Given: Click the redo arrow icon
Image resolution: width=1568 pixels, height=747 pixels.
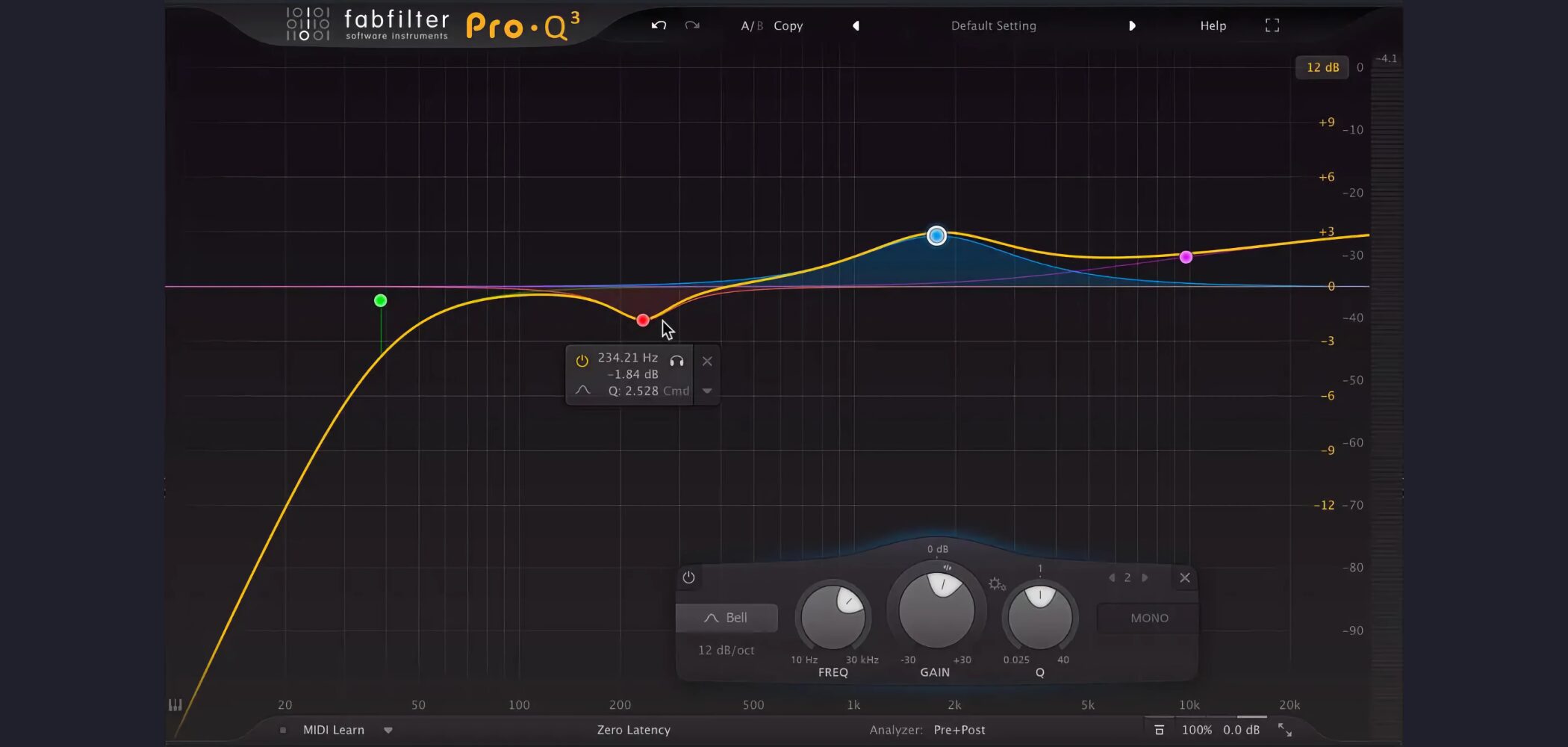Looking at the screenshot, I should tap(692, 25).
